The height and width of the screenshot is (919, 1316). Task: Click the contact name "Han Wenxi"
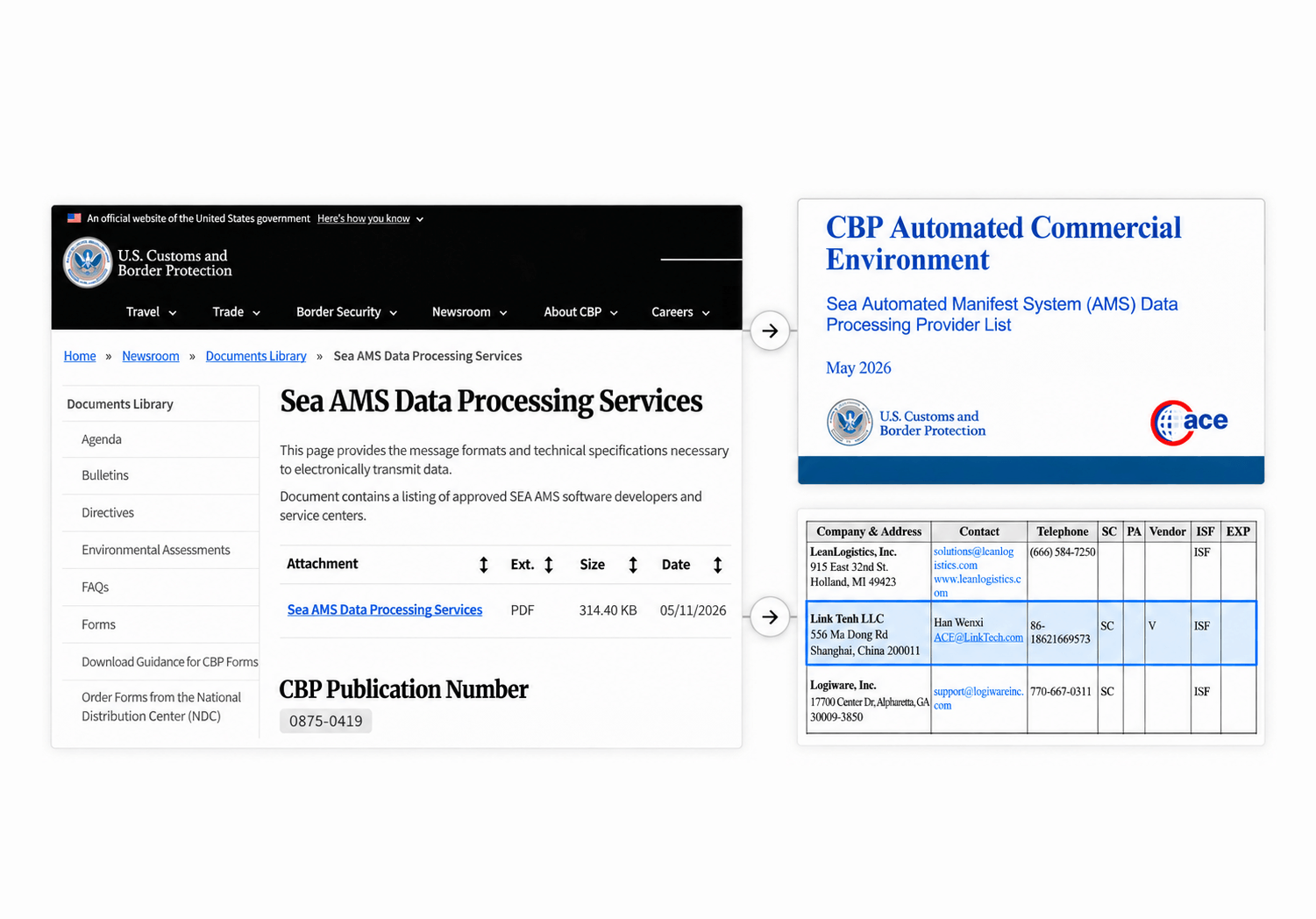958,623
